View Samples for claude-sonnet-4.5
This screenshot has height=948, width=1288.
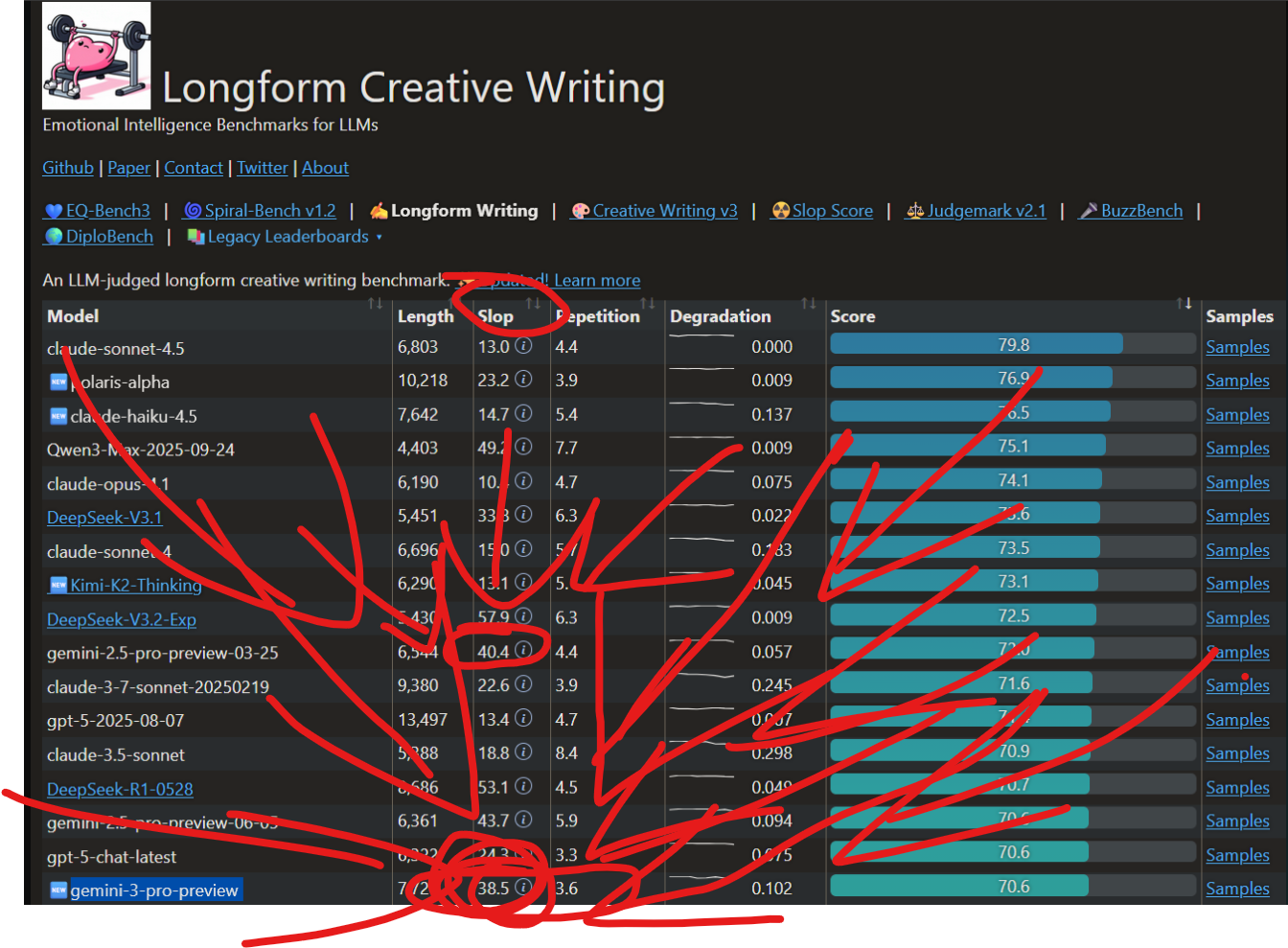tap(1238, 347)
